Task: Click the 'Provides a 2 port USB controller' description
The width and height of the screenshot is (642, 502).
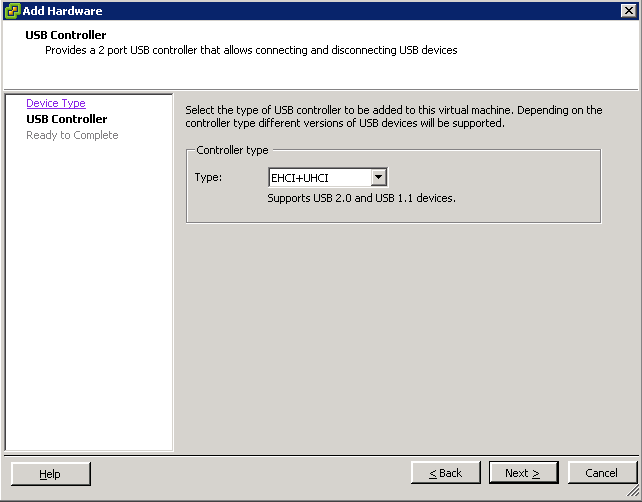Action: (x=251, y=50)
